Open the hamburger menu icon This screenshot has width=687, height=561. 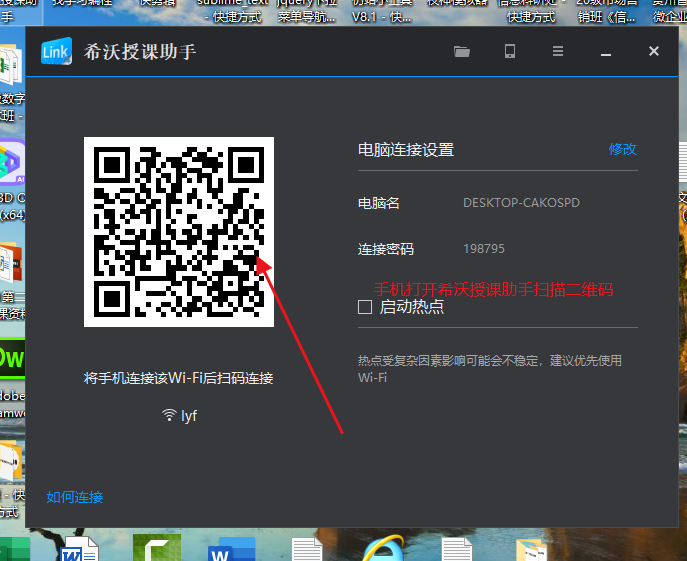pyautogui.click(x=558, y=51)
